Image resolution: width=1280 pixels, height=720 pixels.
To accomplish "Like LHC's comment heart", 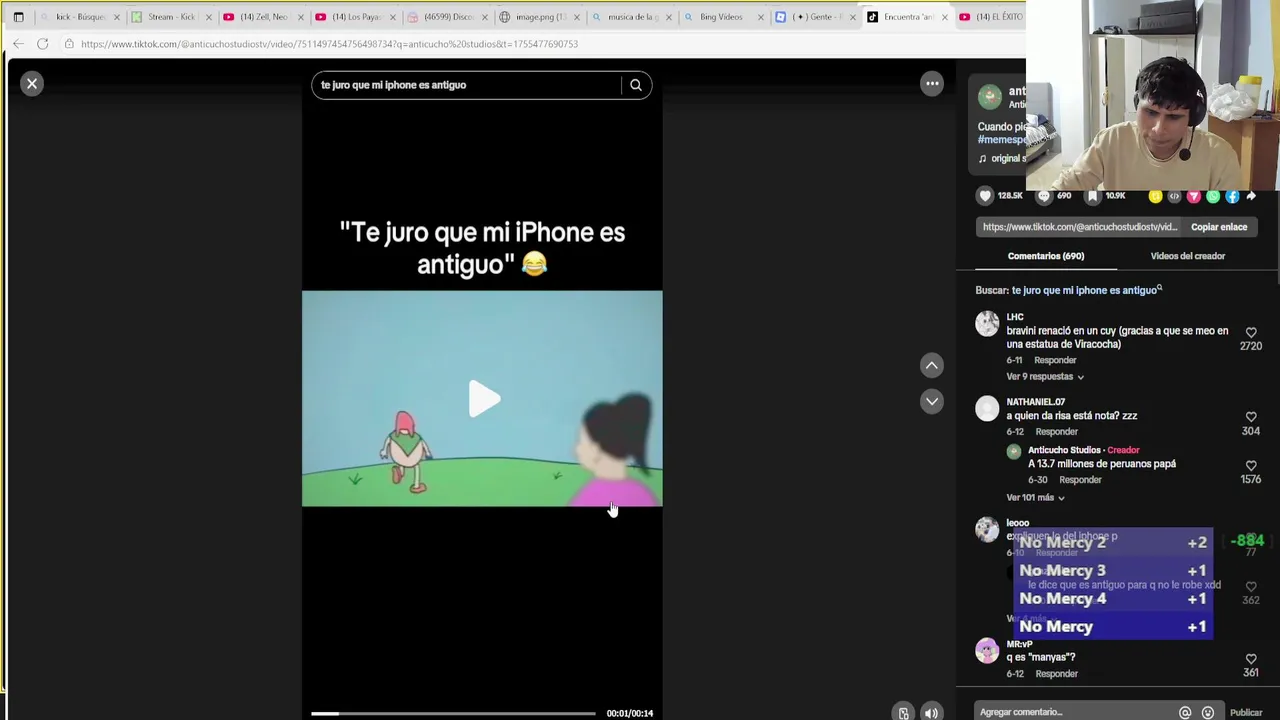I will click(x=1251, y=332).
